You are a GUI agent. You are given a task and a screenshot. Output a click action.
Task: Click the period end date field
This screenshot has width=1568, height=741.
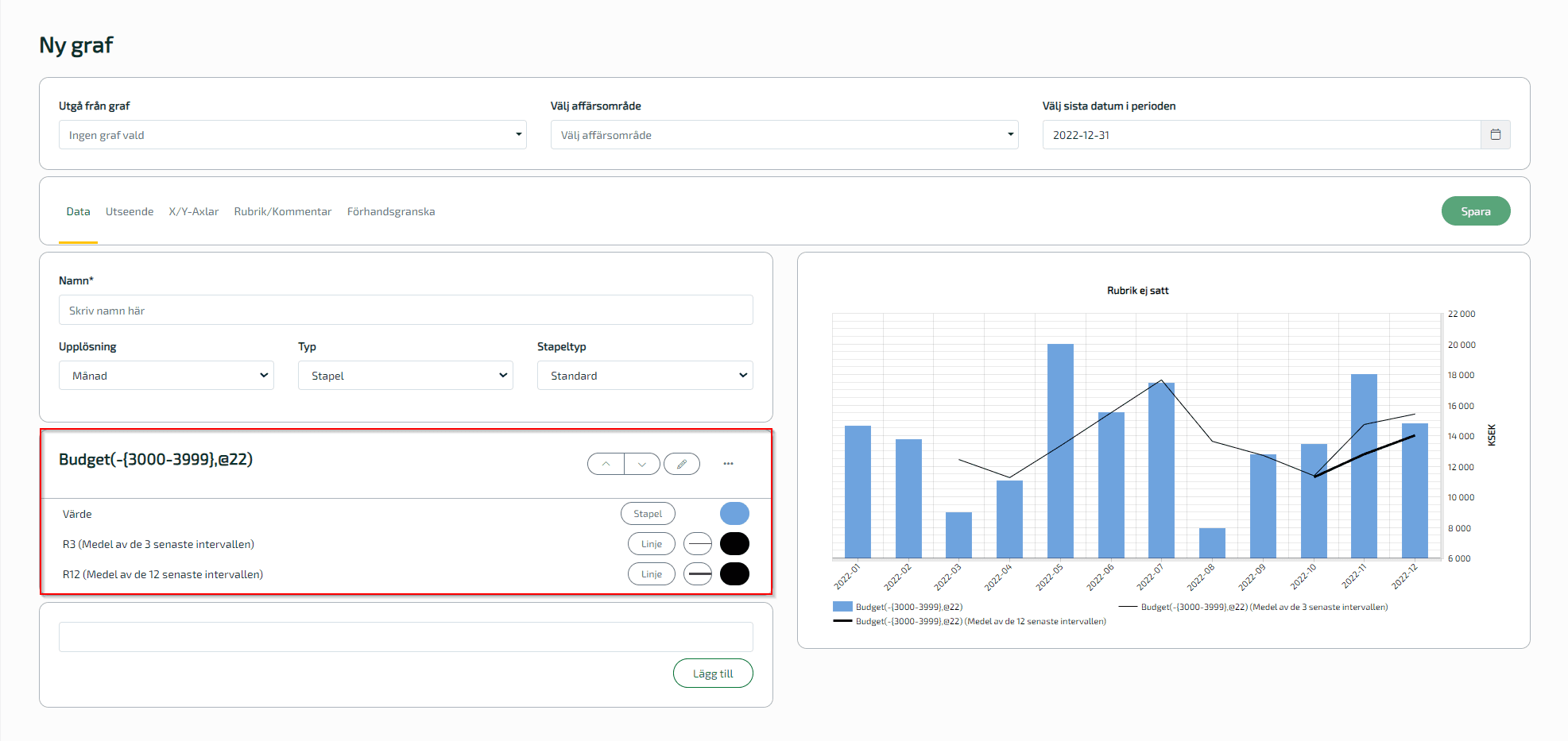pyautogui.click(x=1261, y=135)
